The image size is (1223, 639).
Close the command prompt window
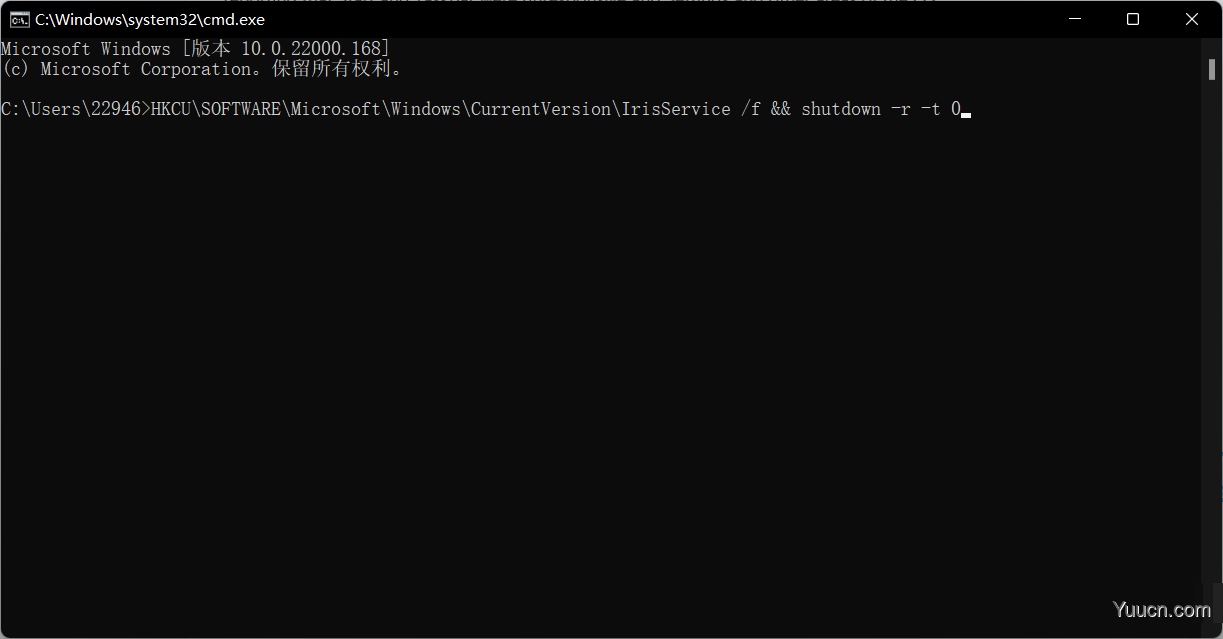click(x=1192, y=19)
